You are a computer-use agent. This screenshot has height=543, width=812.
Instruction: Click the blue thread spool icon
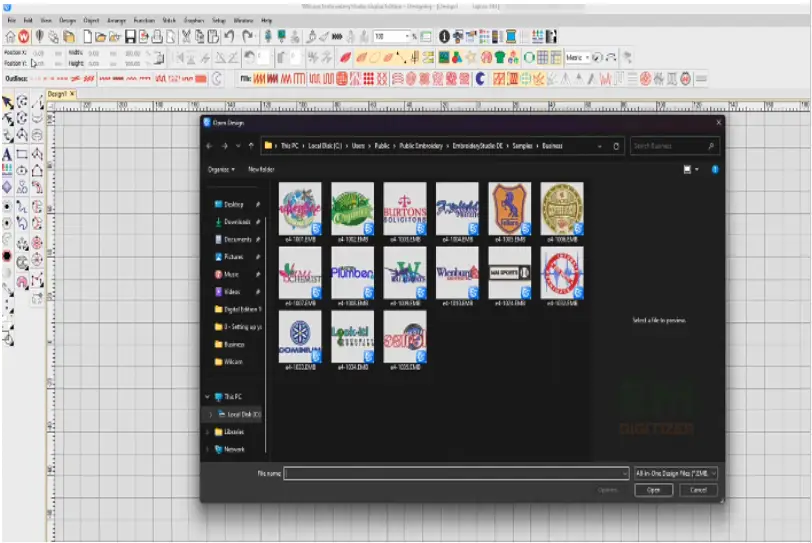coord(511,37)
